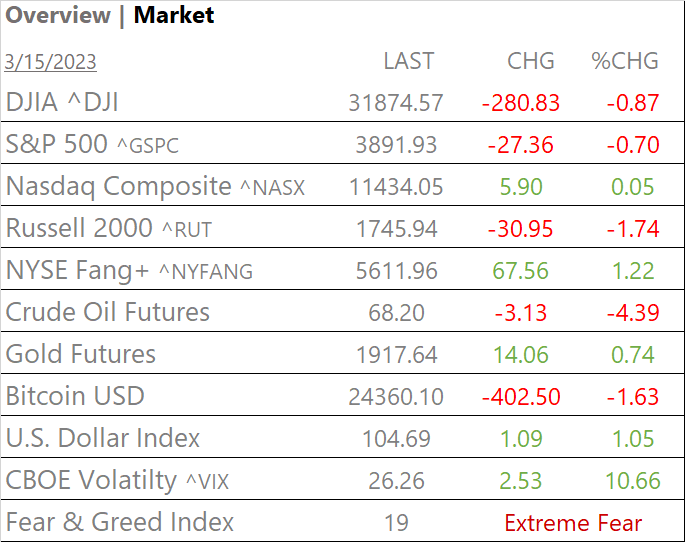
Task: Click U.S. Dollar Index label
Action: tap(103, 438)
